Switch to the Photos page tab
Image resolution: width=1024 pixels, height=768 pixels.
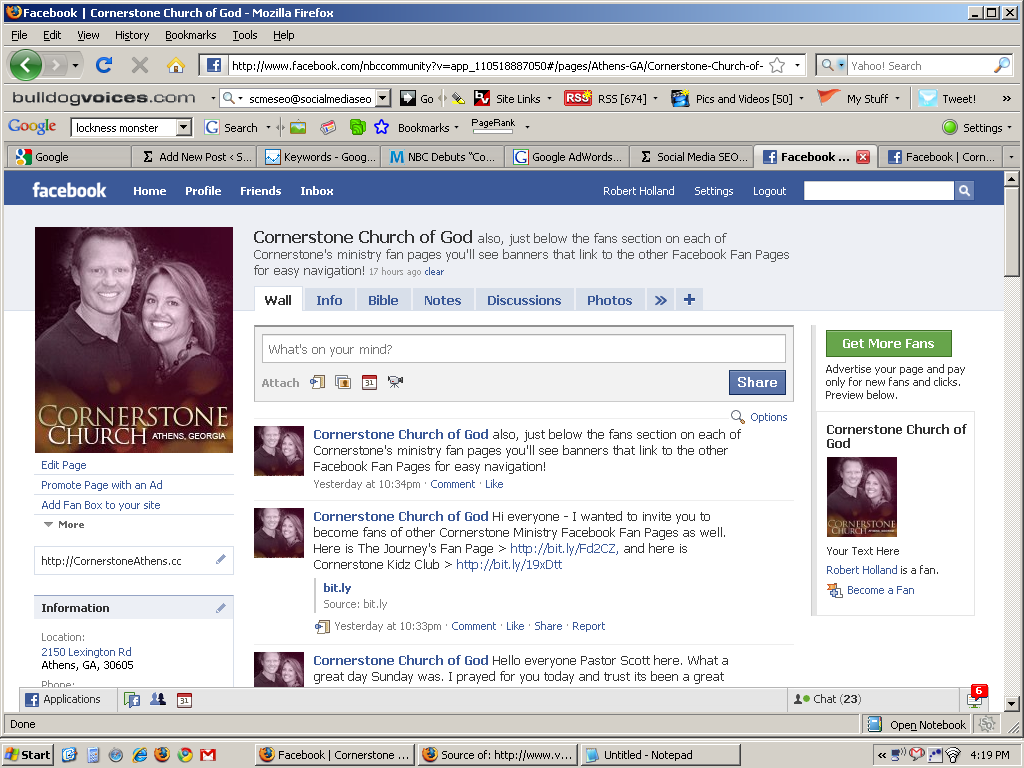pyautogui.click(x=609, y=300)
